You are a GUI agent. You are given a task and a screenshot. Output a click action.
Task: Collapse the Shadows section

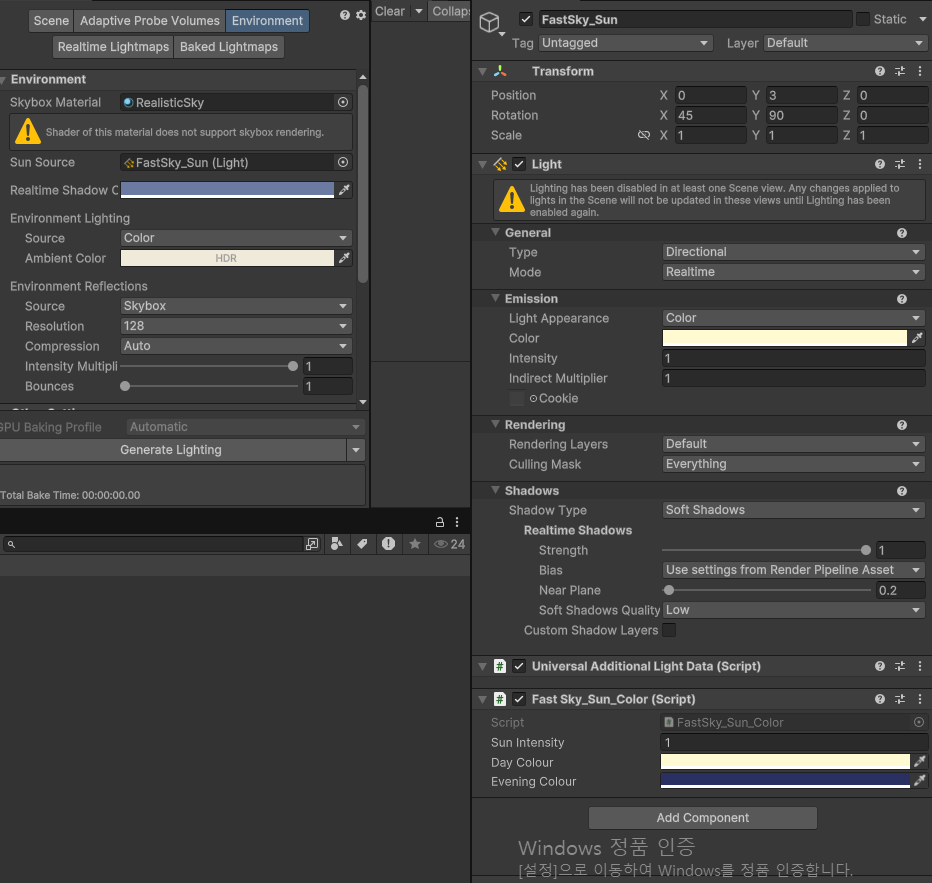coord(495,490)
